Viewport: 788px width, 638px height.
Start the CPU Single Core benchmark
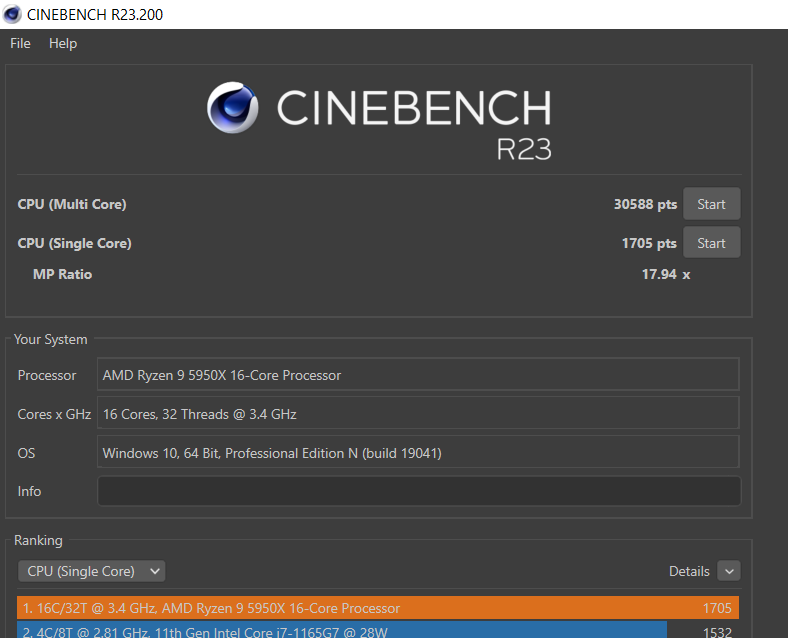(x=711, y=243)
